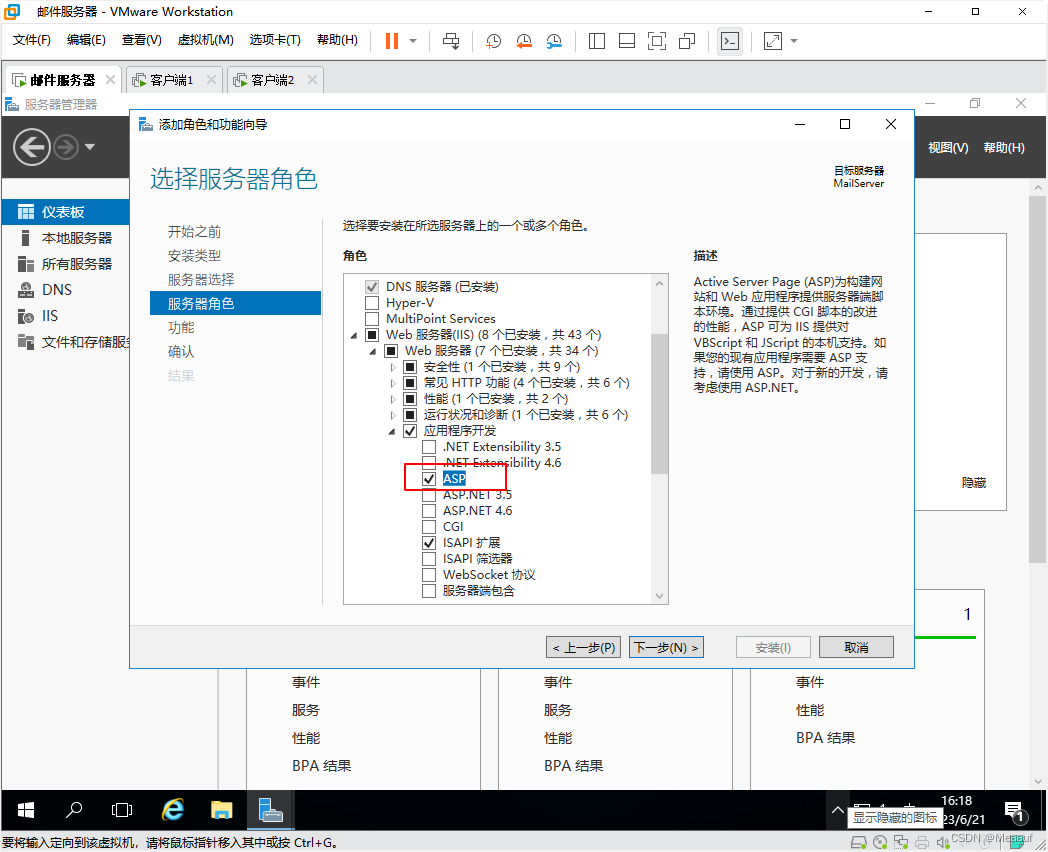Collapse the Web 服务器(IIS) tree node
Viewport: 1048px width, 852px height.
coord(354,335)
